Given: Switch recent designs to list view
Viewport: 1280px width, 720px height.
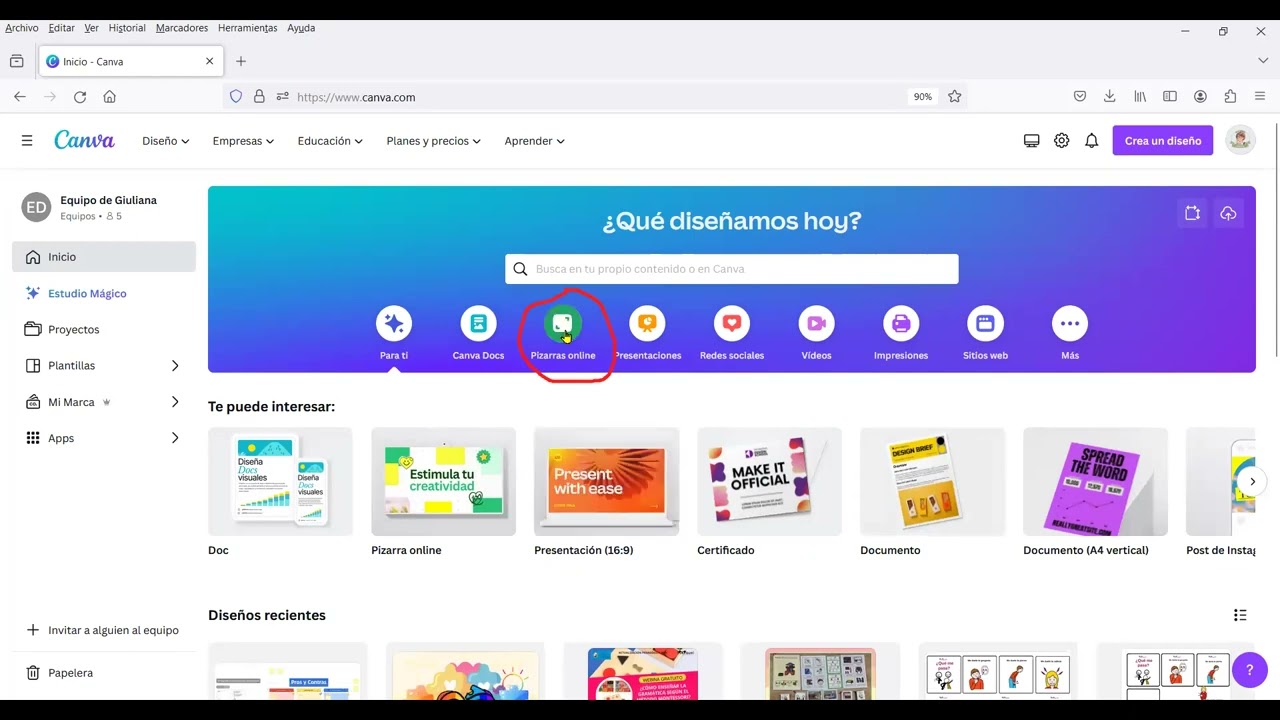Looking at the screenshot, I should pyautogui.click(x=1240, y=615).
